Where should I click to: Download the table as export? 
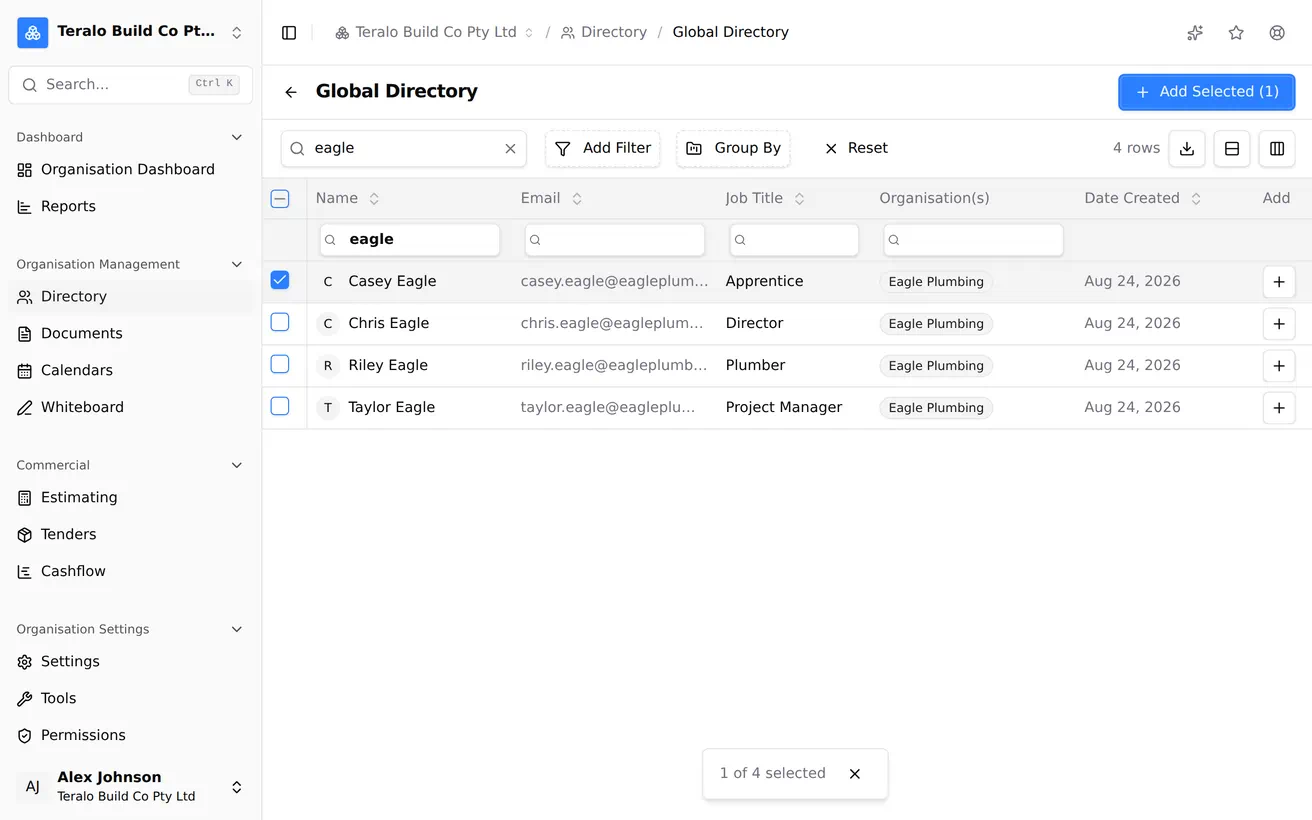pyautogui.click(x=1187, y=148)
